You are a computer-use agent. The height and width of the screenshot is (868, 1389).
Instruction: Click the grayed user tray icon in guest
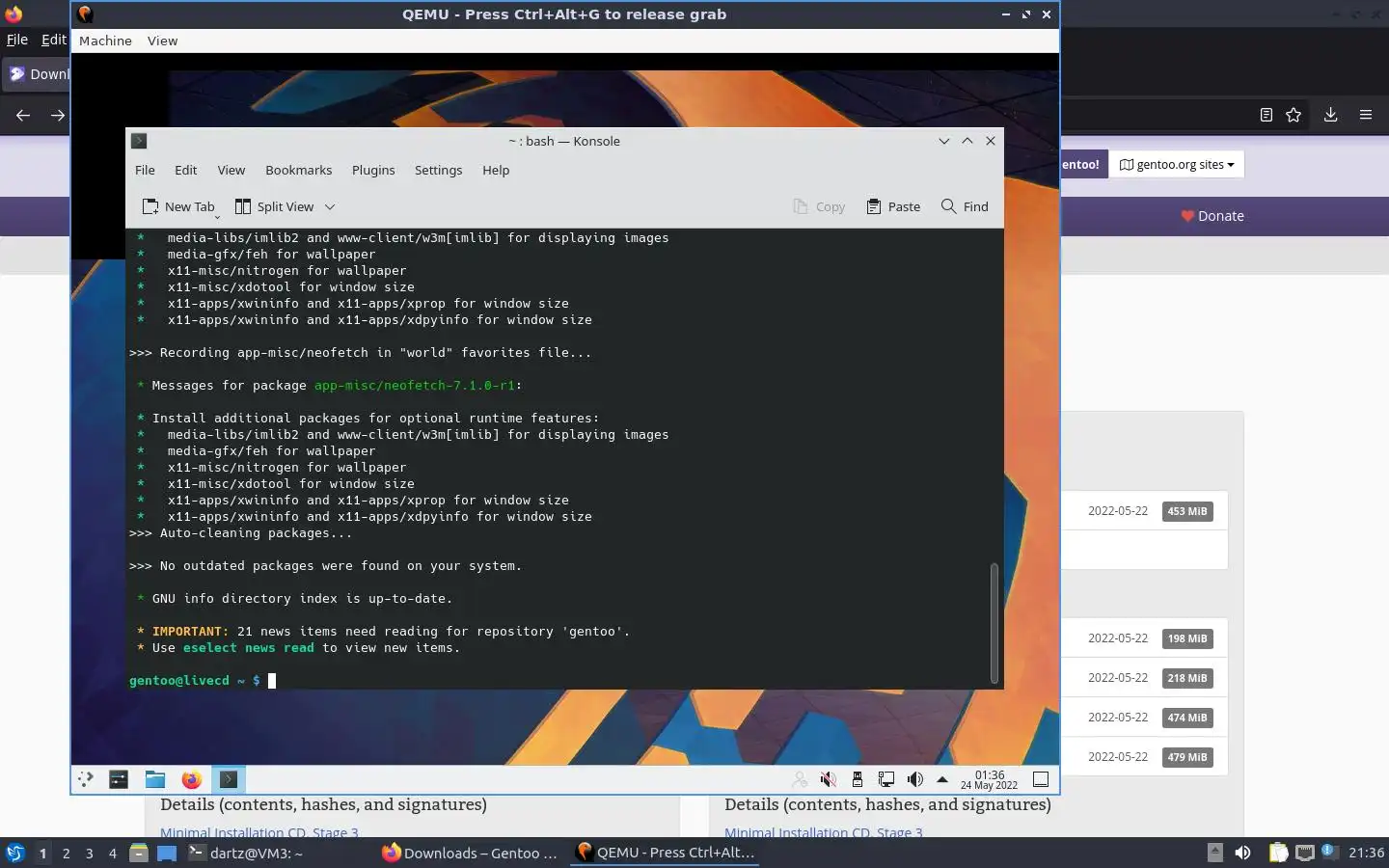[800, 779]
